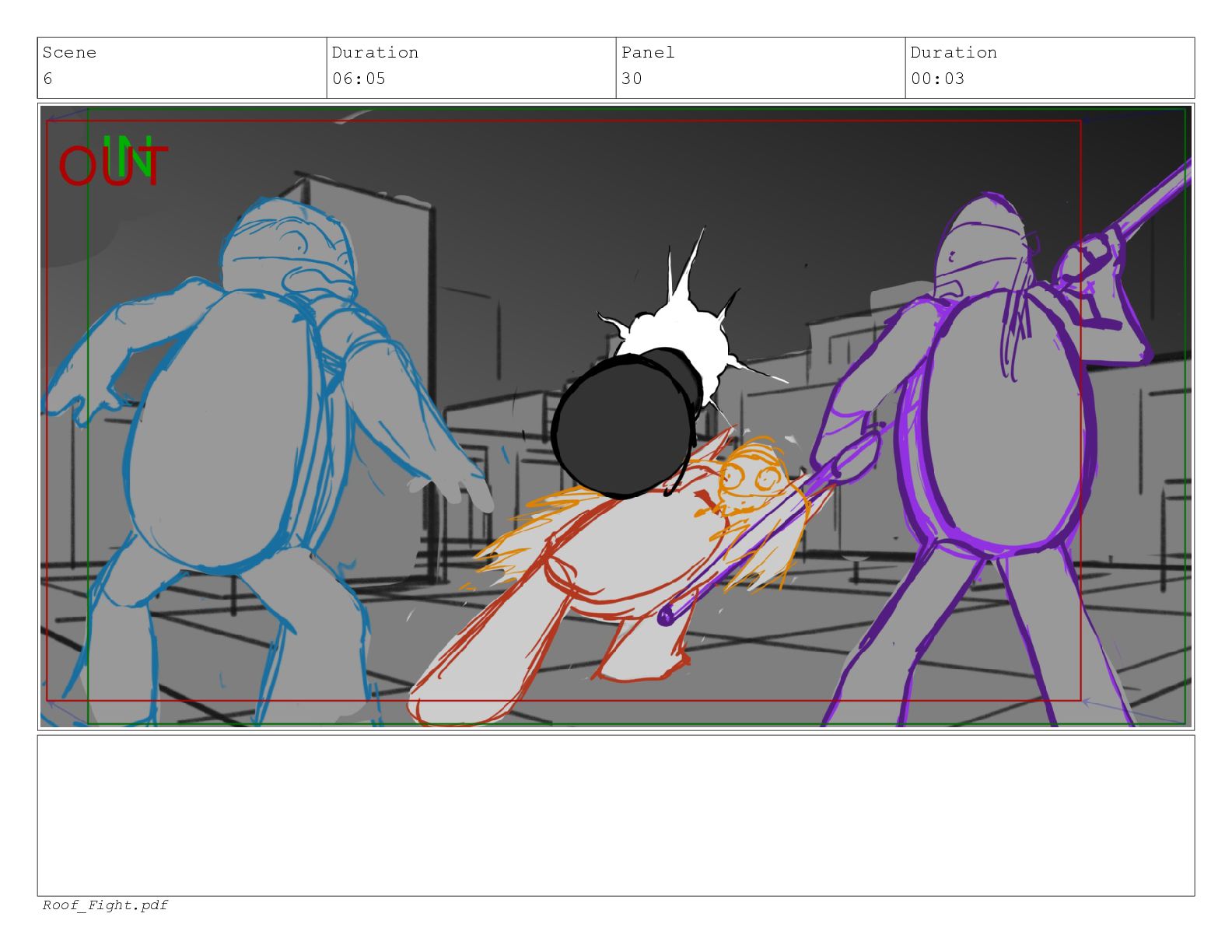Screen dimensions: 1232x952
Task: Click the 'Roof_Fight.pdf' file name footer
Action: (x=105, y=905)
